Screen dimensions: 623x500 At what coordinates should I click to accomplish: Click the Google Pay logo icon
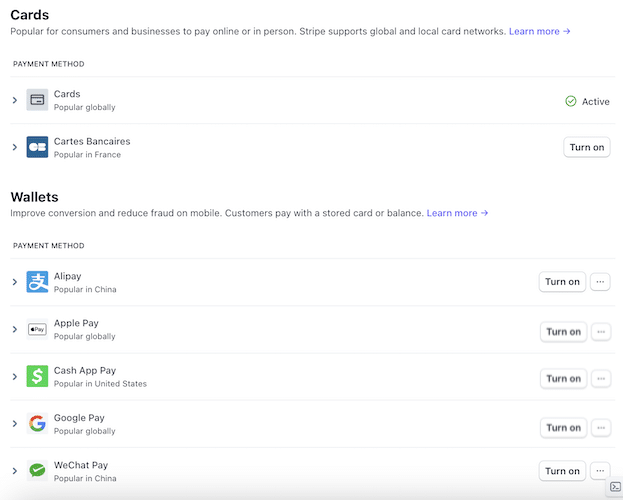37,423
